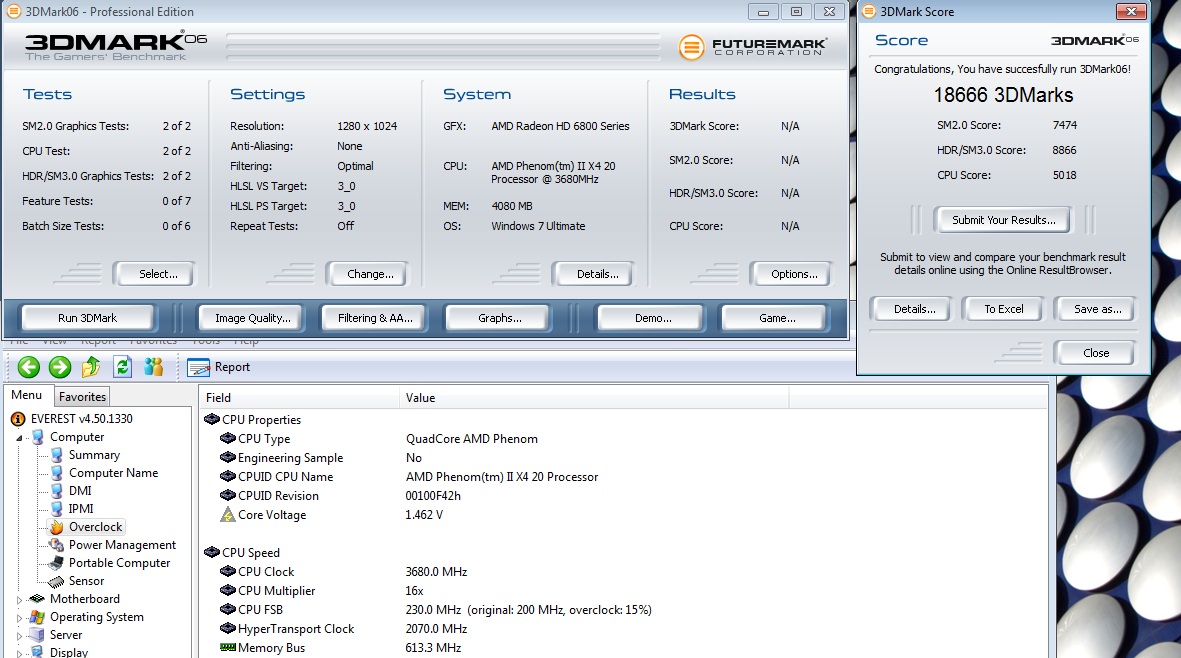Click the CPU Speed group header

(242, 553)
